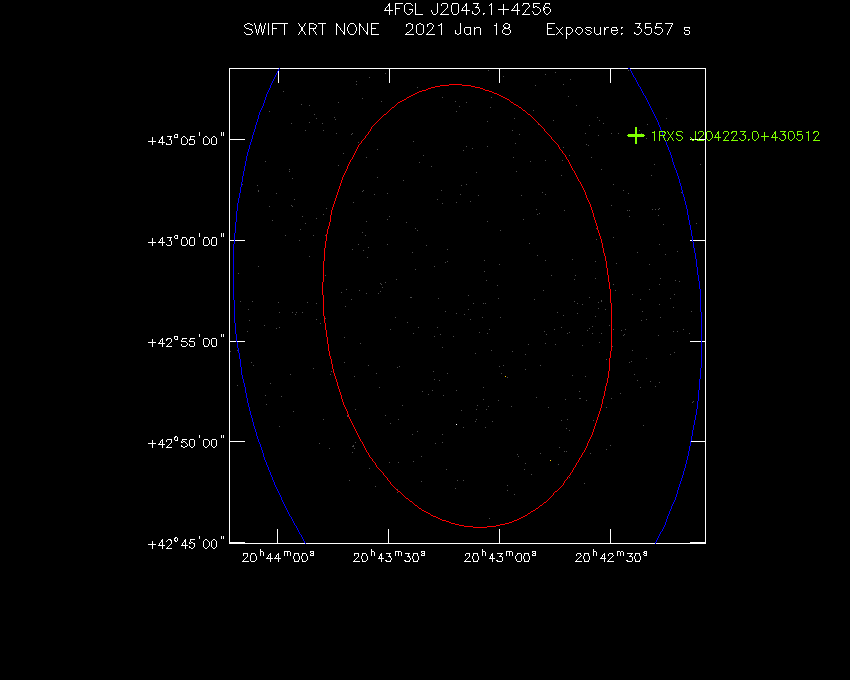This screenshot has height=680, width=850.
Task: Click the +43°05'00" declination label
Action: coord(186,140)
